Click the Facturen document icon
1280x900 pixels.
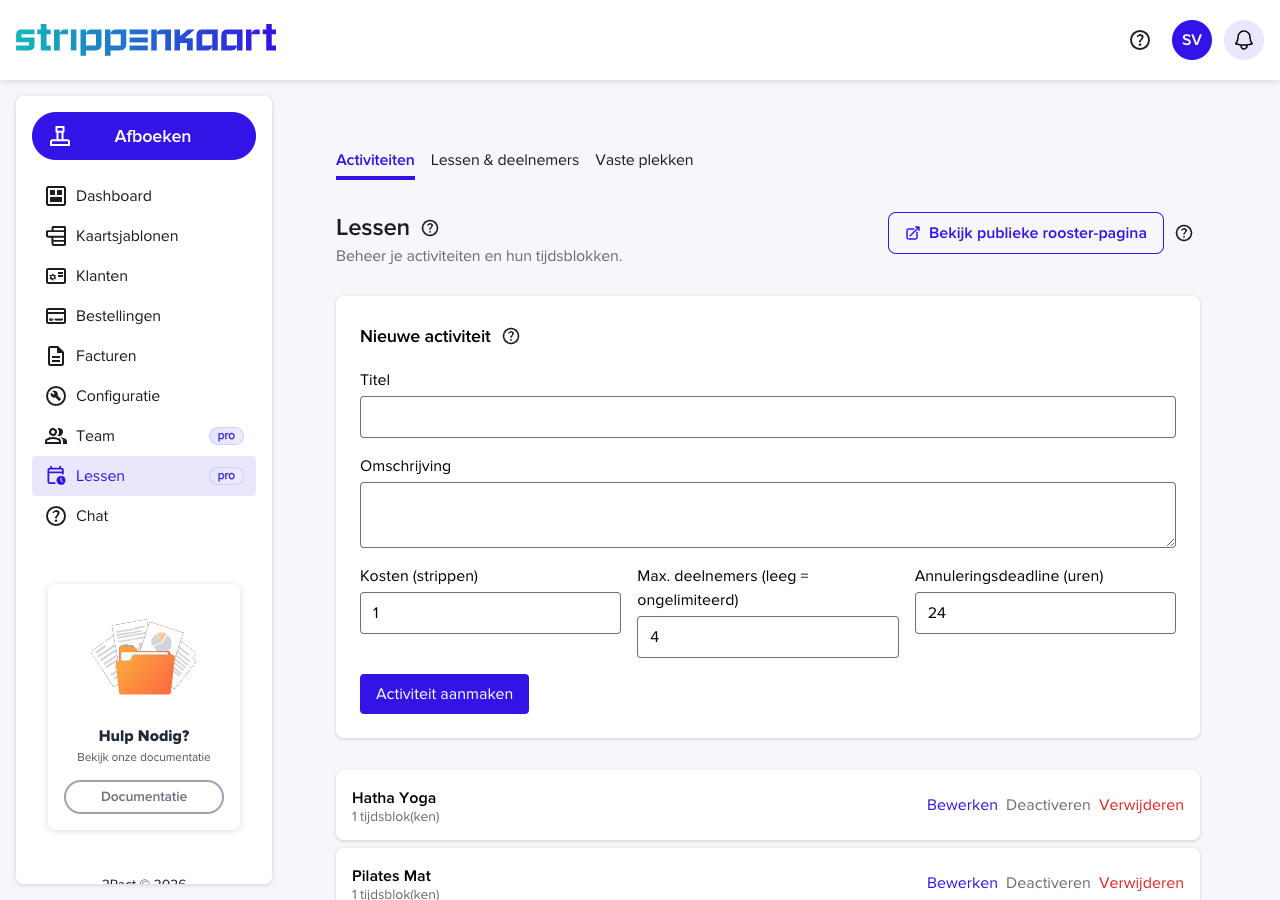pyautogui.click(x=56, y=356)
